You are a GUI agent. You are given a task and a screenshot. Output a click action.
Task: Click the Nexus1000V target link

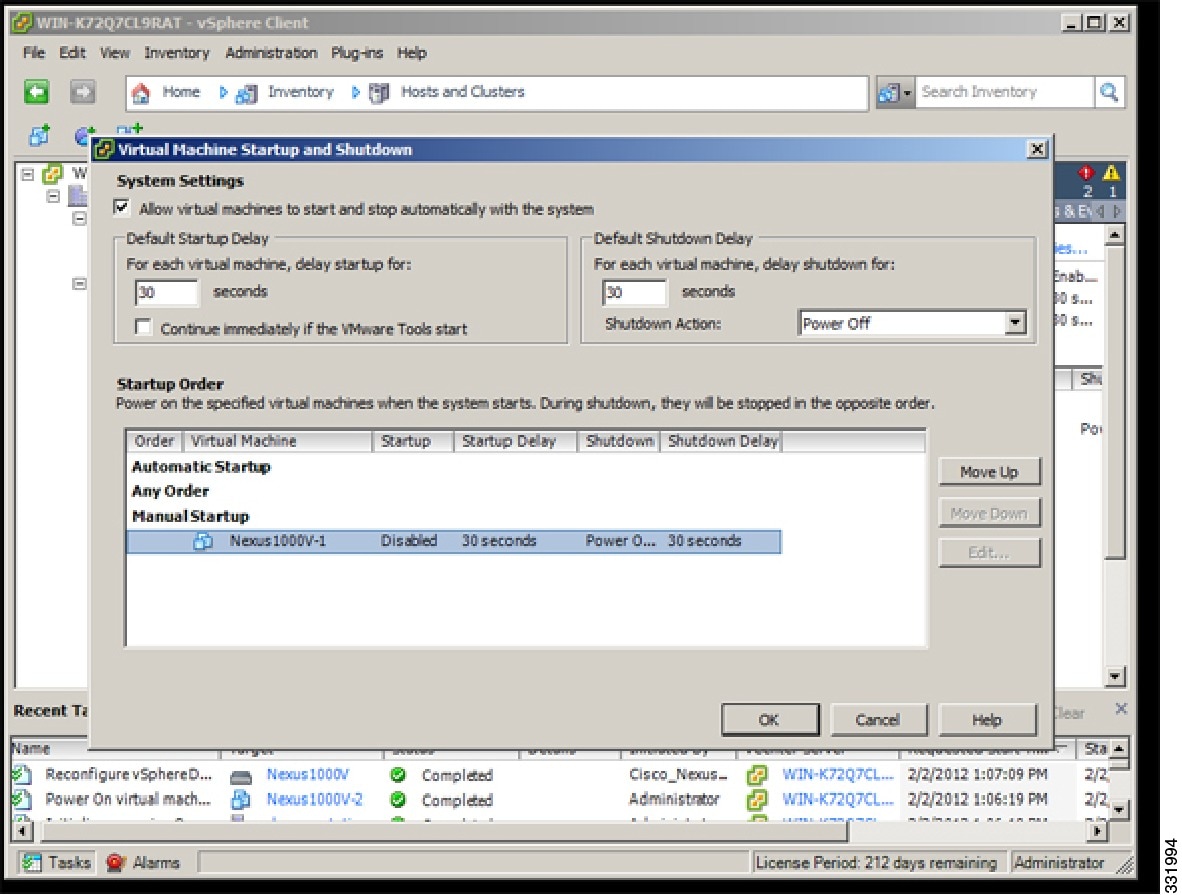click(308, 774)
